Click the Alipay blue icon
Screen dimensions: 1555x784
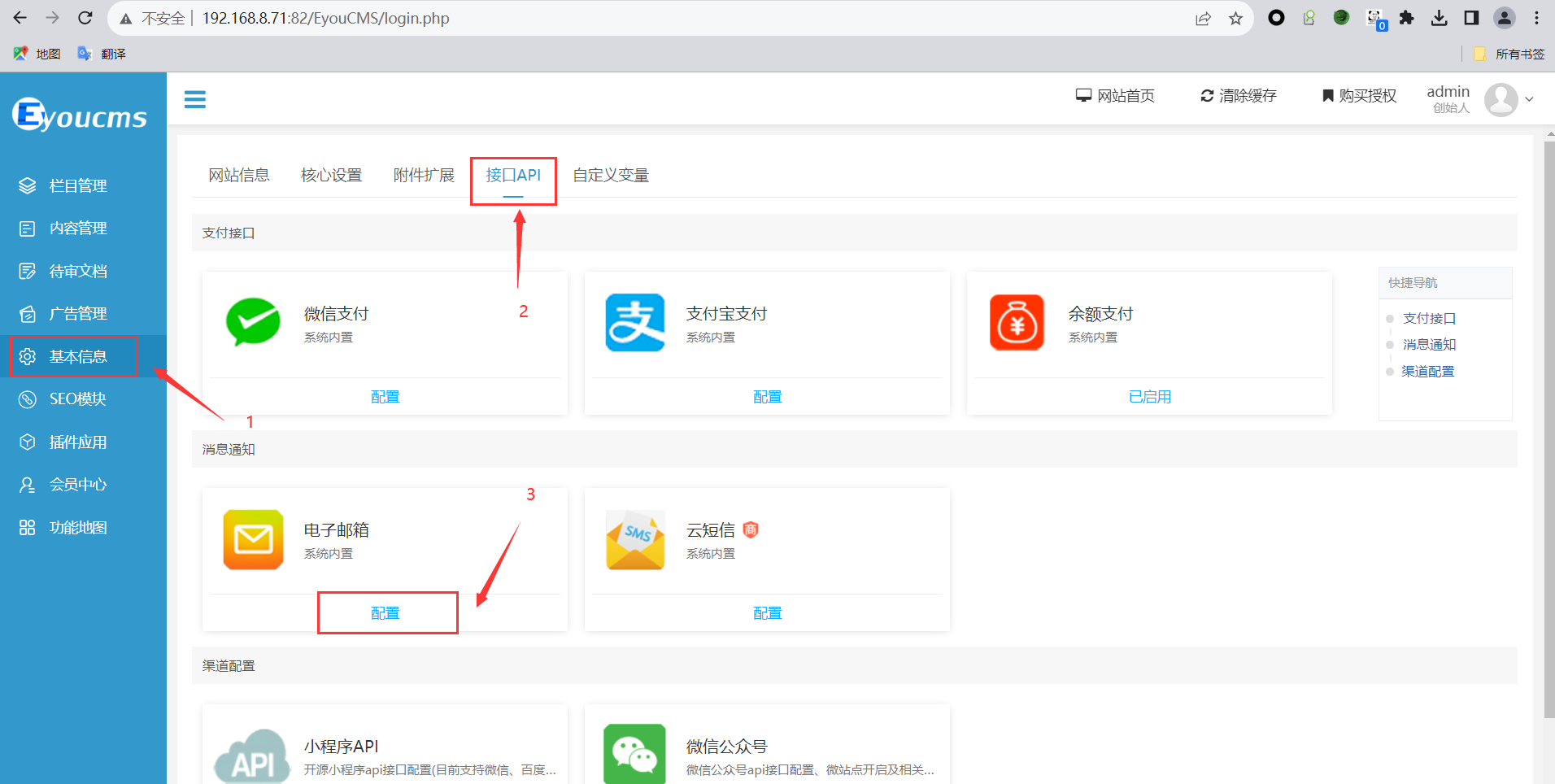coord(635,322)
